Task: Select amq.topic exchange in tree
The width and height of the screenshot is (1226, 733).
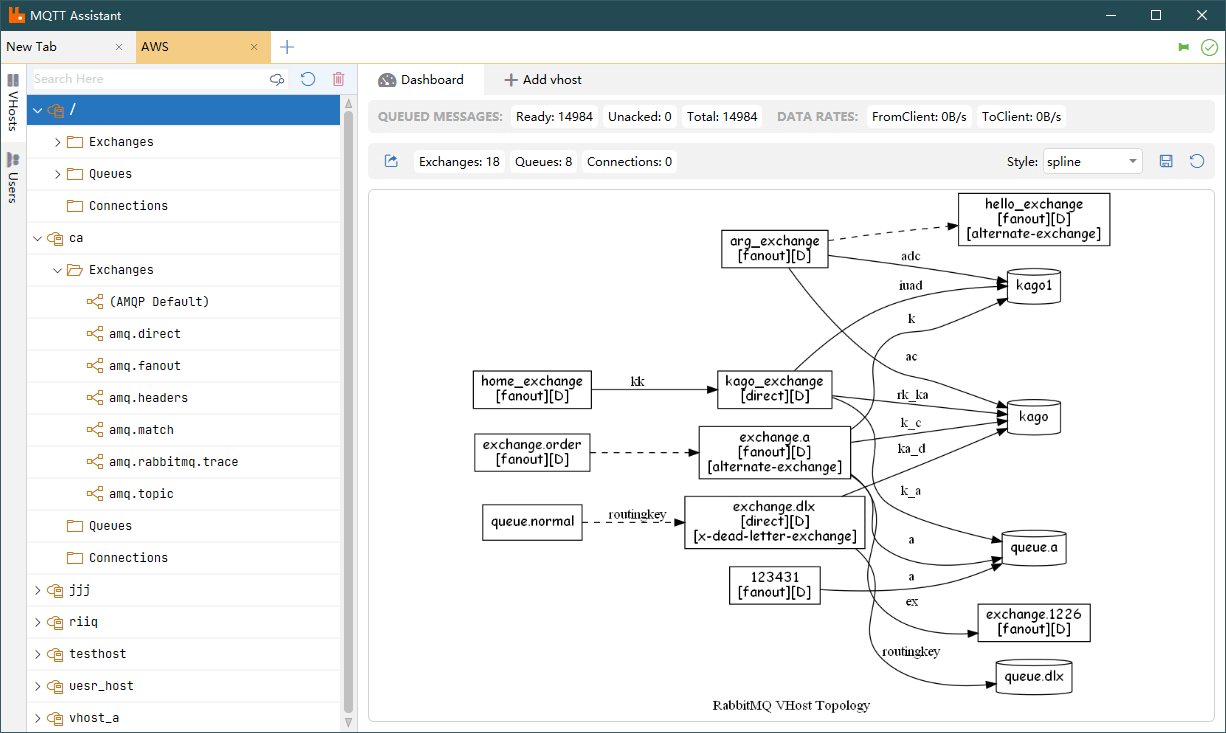Action: pos(141,494)
